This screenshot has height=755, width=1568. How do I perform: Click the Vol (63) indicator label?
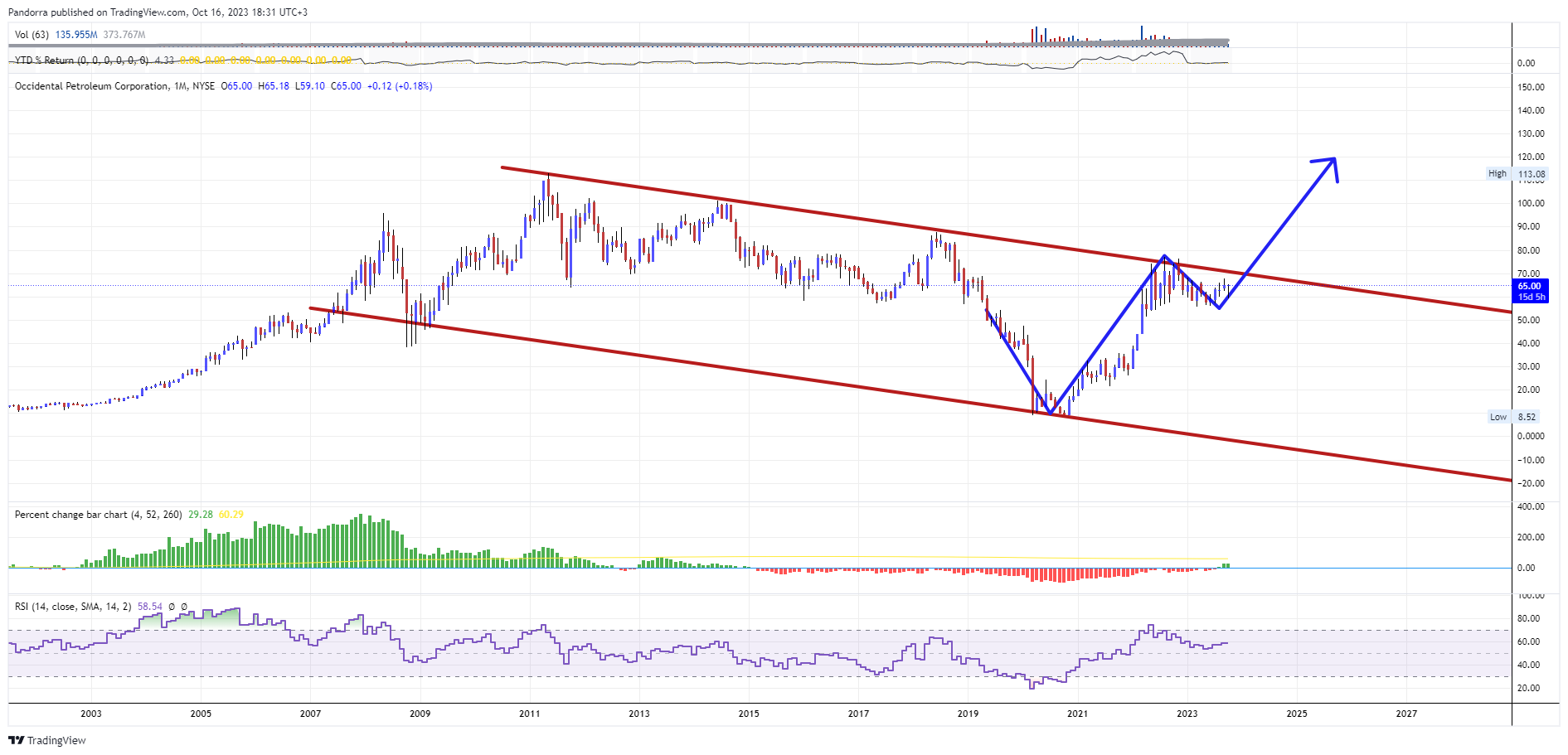[x=32, y=35]
